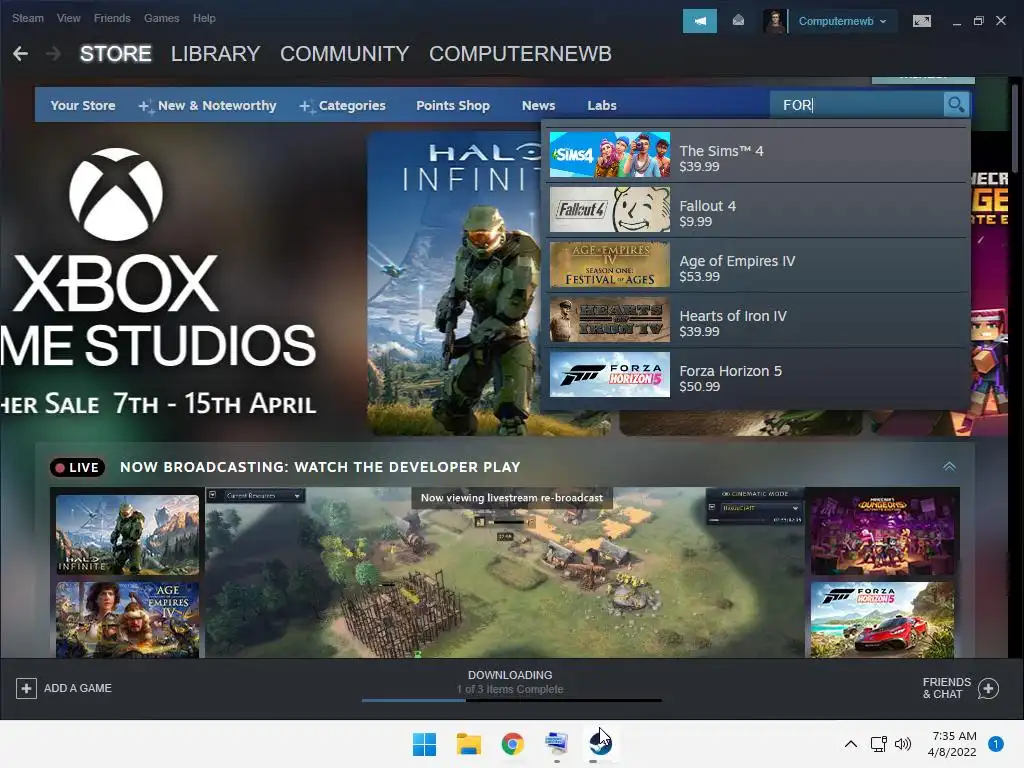
Task: Open the notifications envelope icon
Action: (x=738, y=21)
